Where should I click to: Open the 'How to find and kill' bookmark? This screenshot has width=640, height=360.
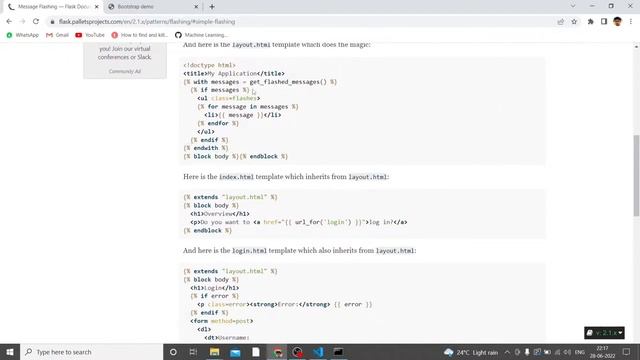[140, 35]
